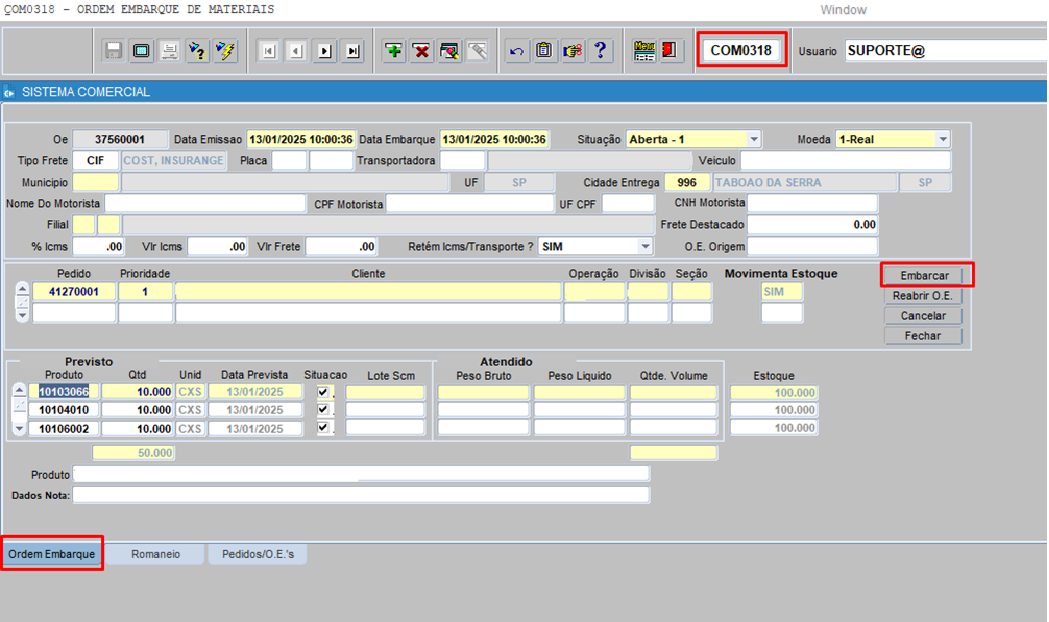Click the CNH Motorista field
1049x622 pixels.
(x=812, y=203)
